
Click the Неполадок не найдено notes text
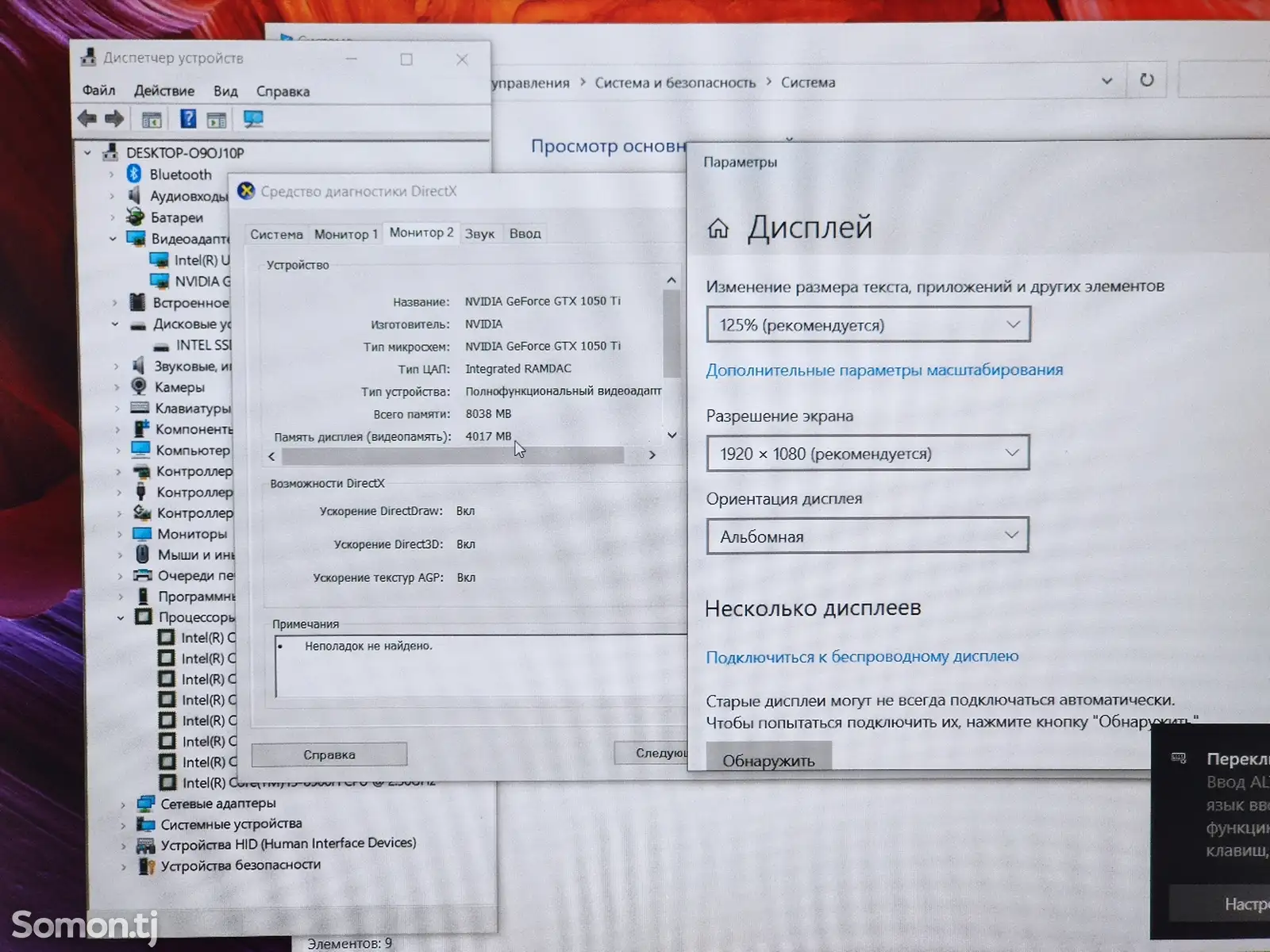(x=368, y=646)
